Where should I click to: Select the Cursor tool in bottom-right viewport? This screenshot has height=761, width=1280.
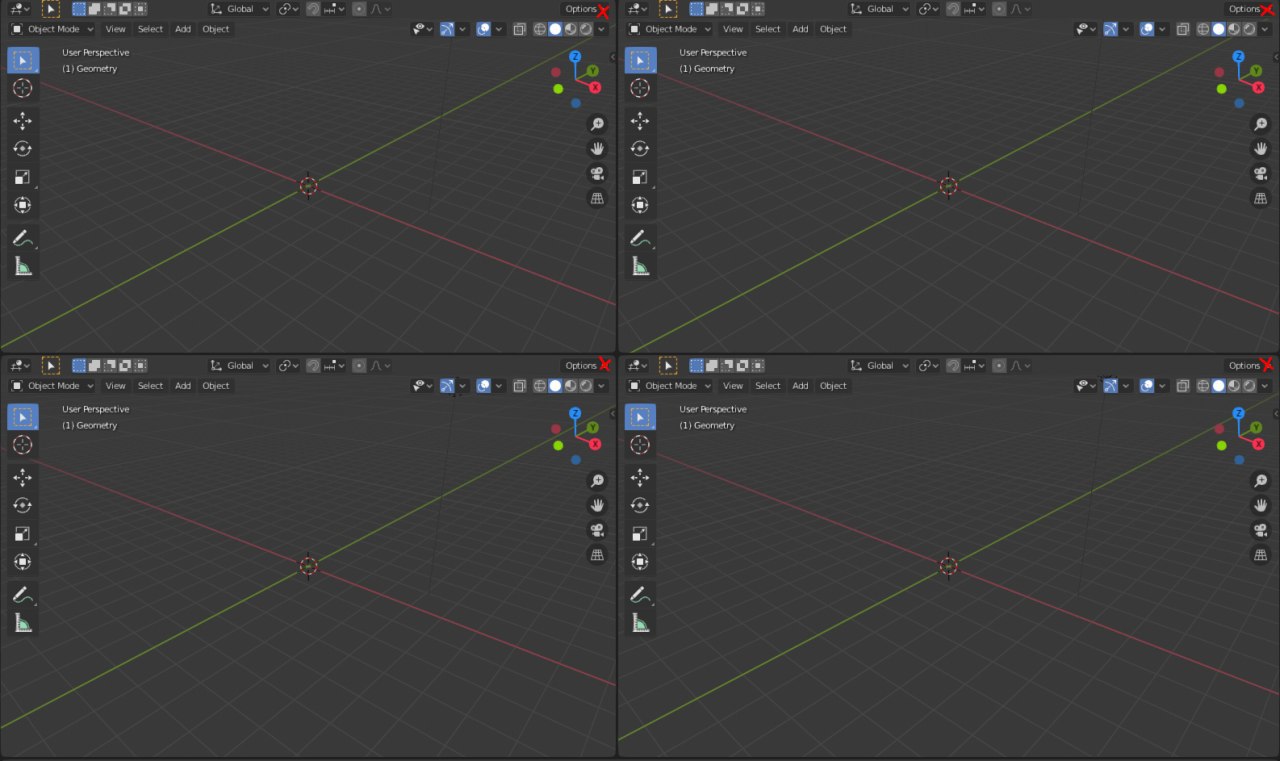tap(640, 445)
